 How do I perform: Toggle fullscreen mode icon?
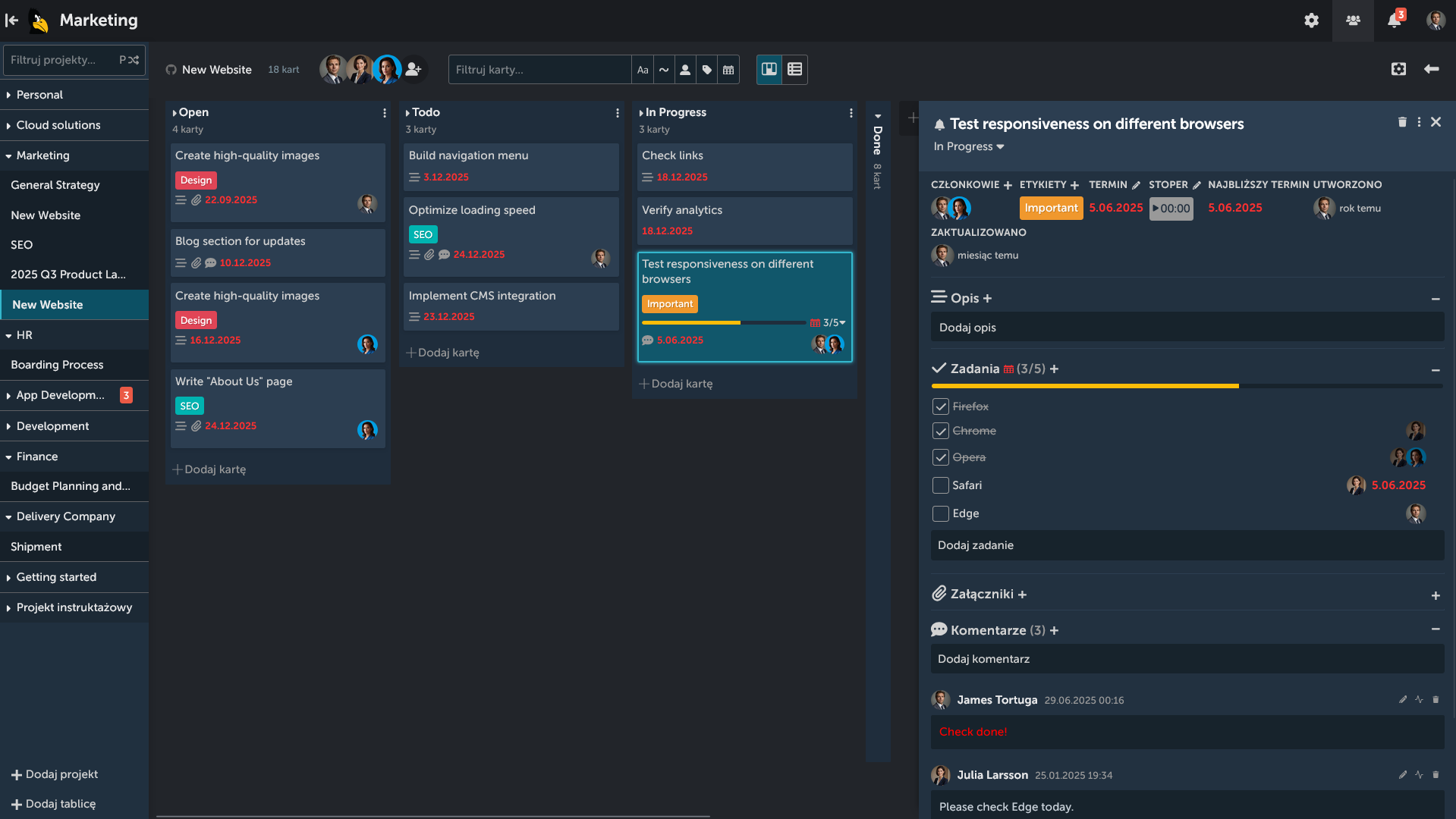tap(1398, 69)
